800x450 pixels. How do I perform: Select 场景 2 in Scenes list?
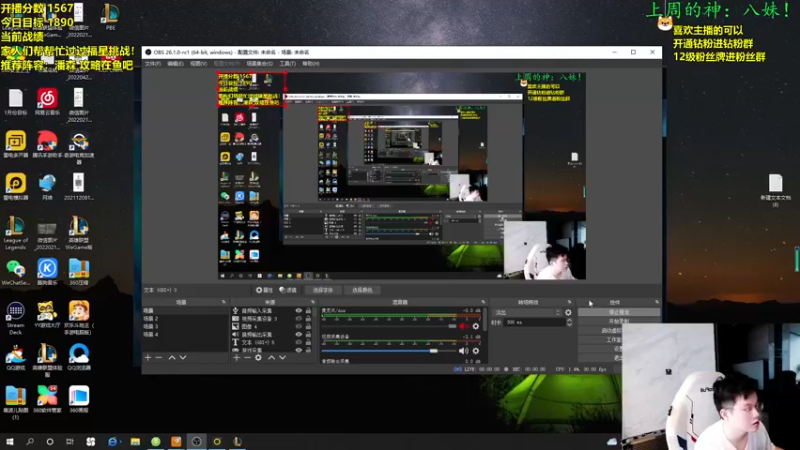185,318
